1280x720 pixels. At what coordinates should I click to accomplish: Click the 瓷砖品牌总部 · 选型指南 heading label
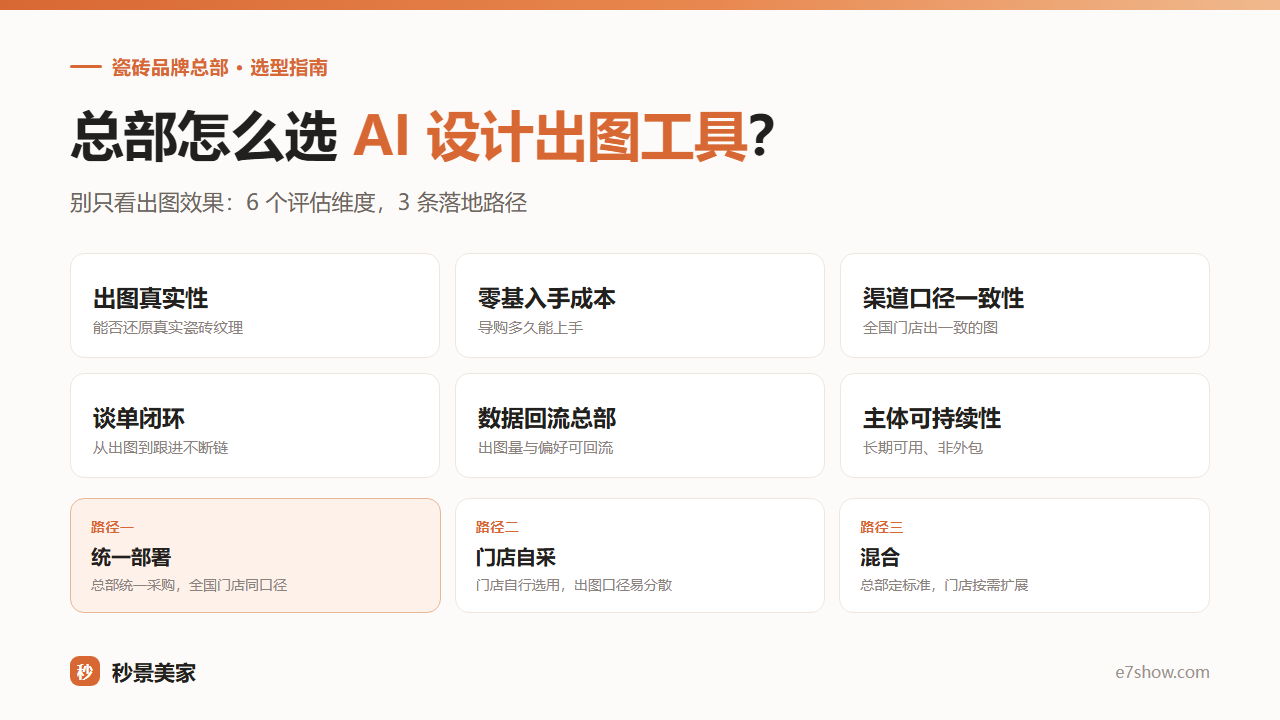pos(219,68)
